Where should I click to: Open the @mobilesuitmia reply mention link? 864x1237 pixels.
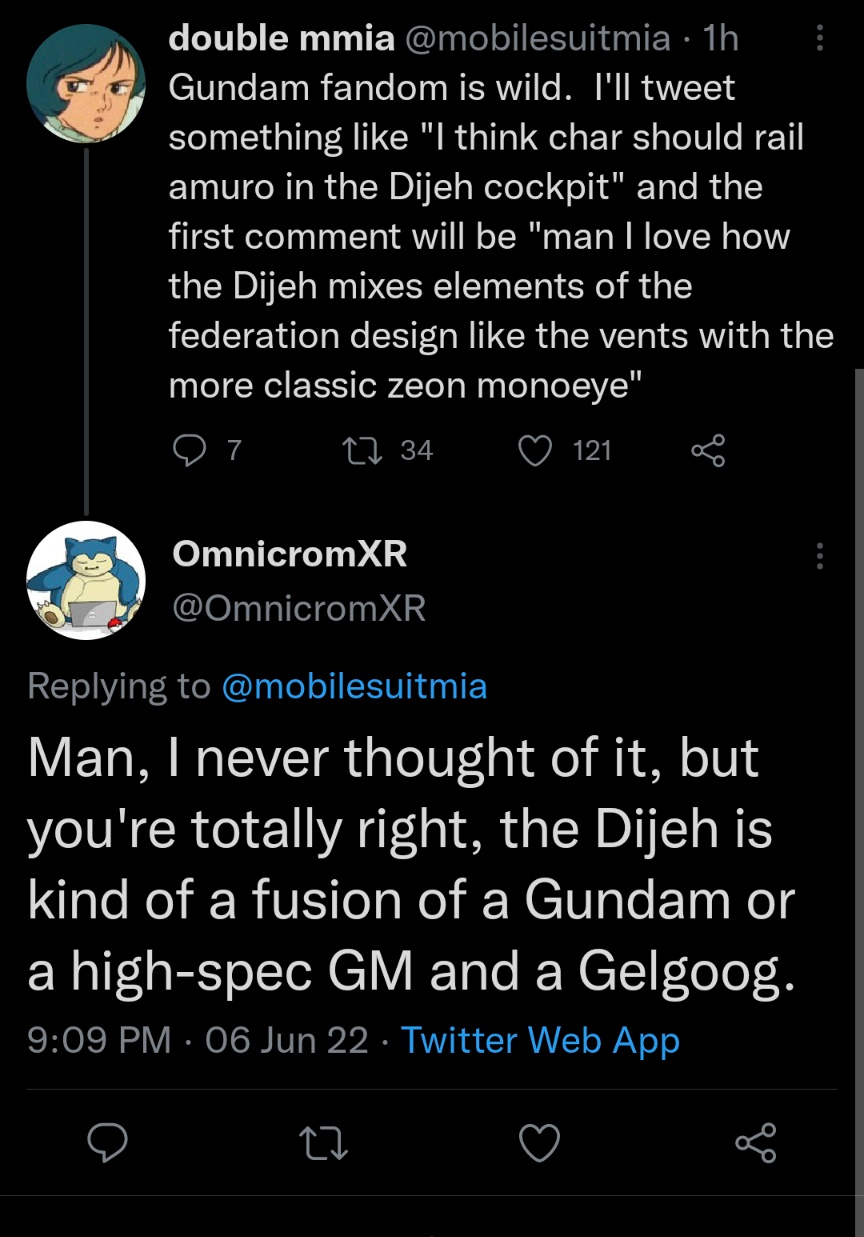[354, 686]
